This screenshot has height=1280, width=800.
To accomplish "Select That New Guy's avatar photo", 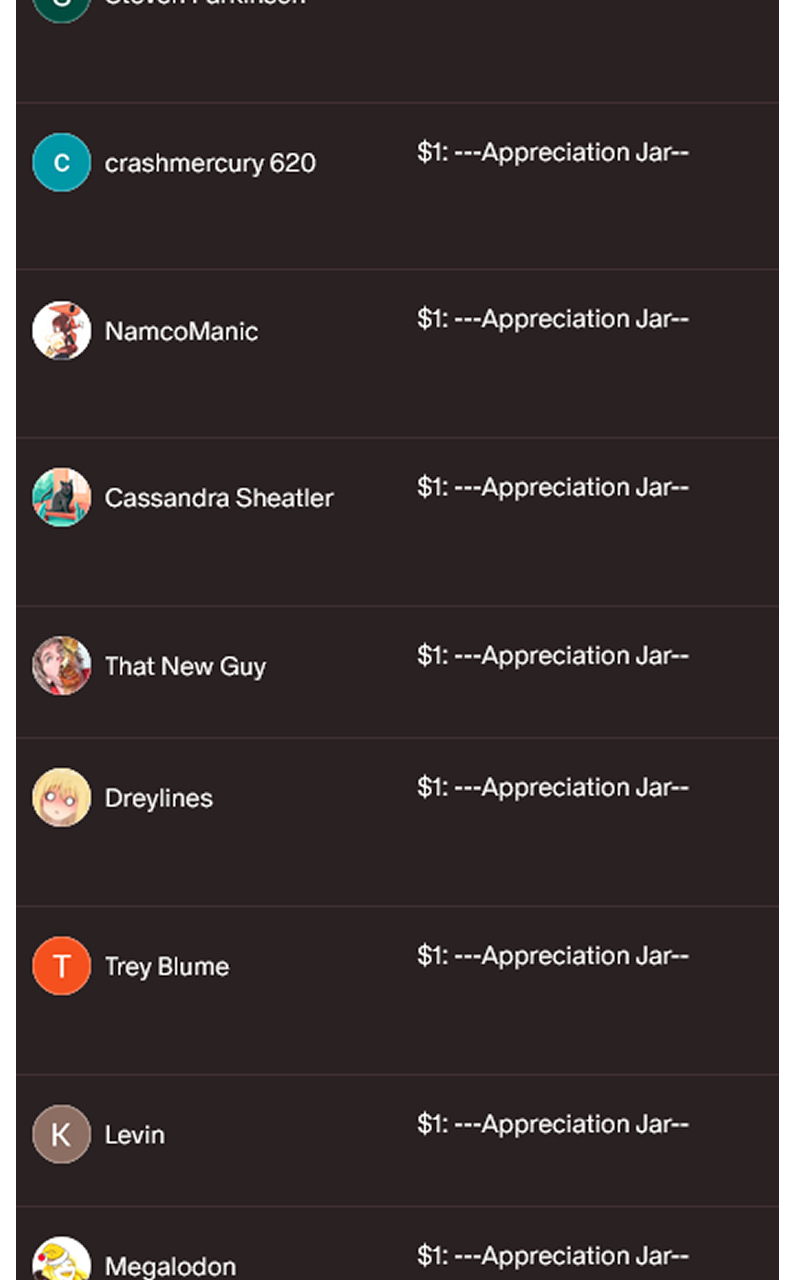I will point(61,665).
